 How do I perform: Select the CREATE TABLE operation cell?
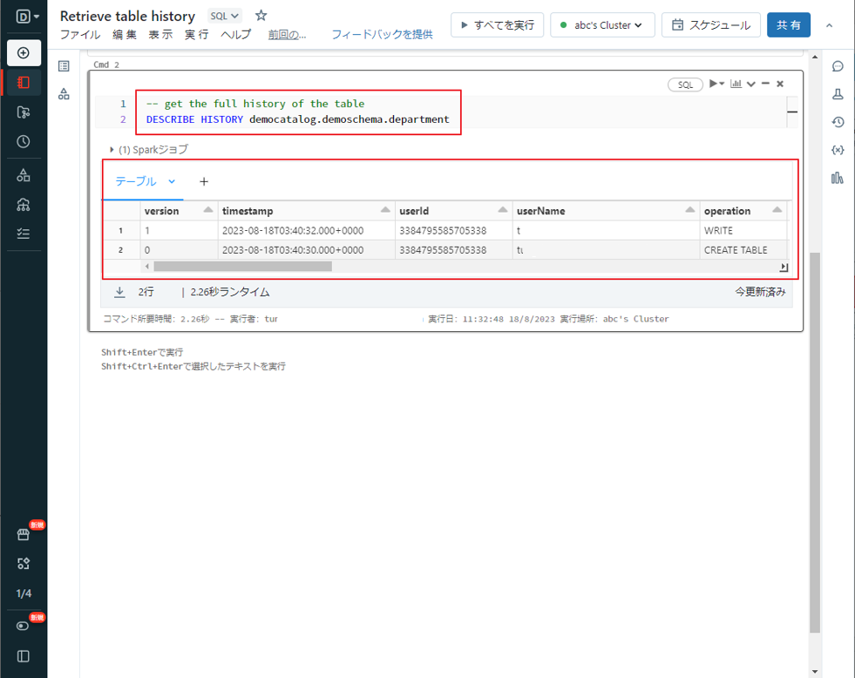744,250
